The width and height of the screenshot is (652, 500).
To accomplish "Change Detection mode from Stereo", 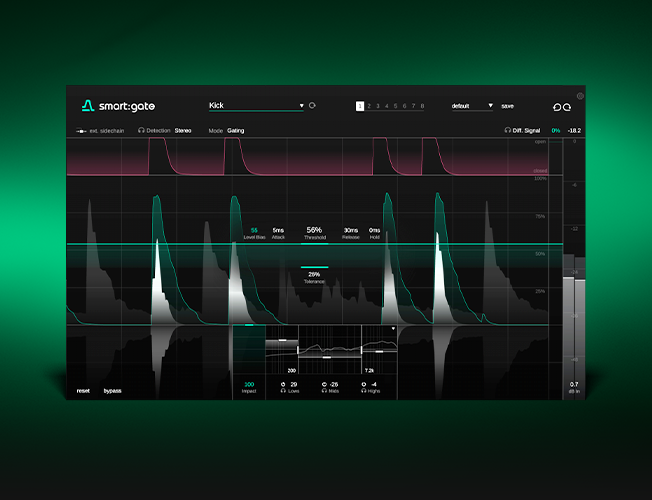I will point(183,131).
